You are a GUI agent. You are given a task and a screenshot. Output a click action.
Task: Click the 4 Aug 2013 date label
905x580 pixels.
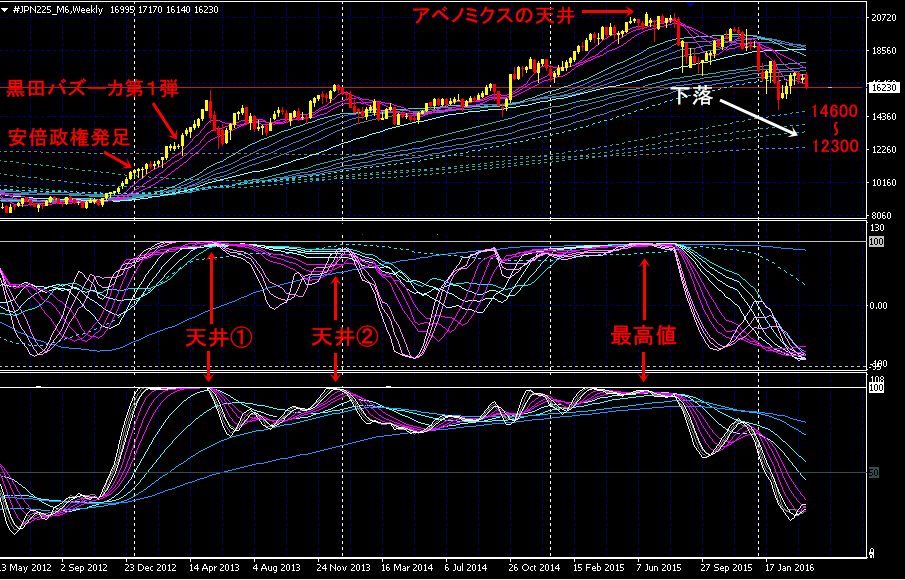276,567
